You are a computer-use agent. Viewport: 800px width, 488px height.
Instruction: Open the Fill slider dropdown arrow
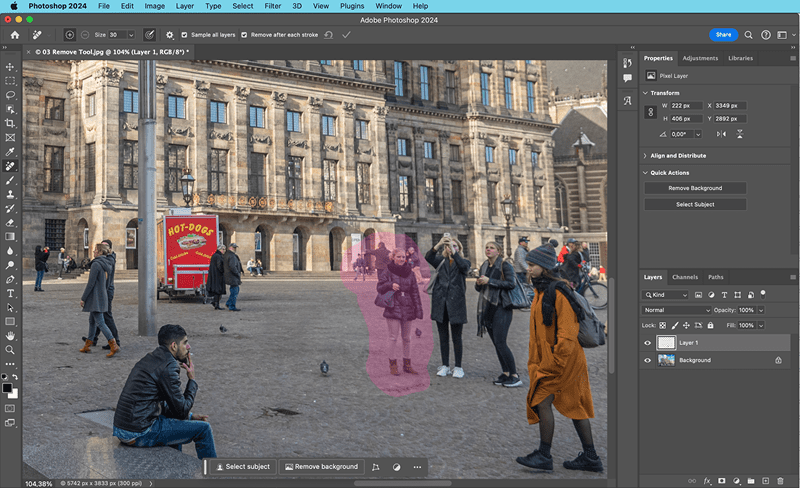761,325
